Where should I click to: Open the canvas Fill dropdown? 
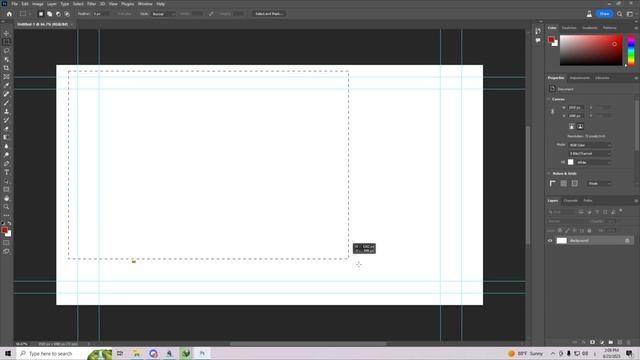coord(594,162)
